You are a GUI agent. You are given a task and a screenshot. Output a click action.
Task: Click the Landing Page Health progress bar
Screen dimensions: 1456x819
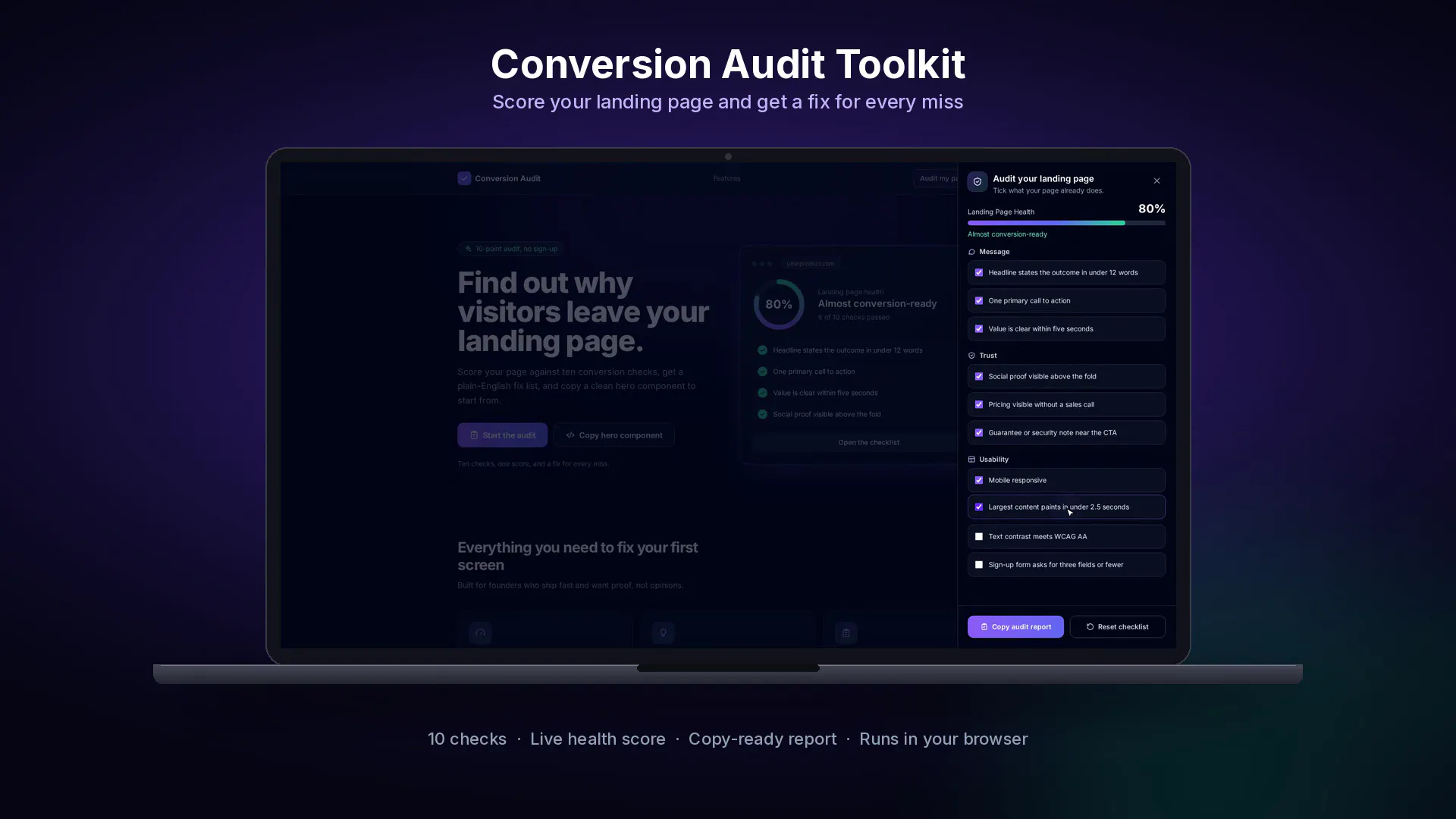point(1066,223)
